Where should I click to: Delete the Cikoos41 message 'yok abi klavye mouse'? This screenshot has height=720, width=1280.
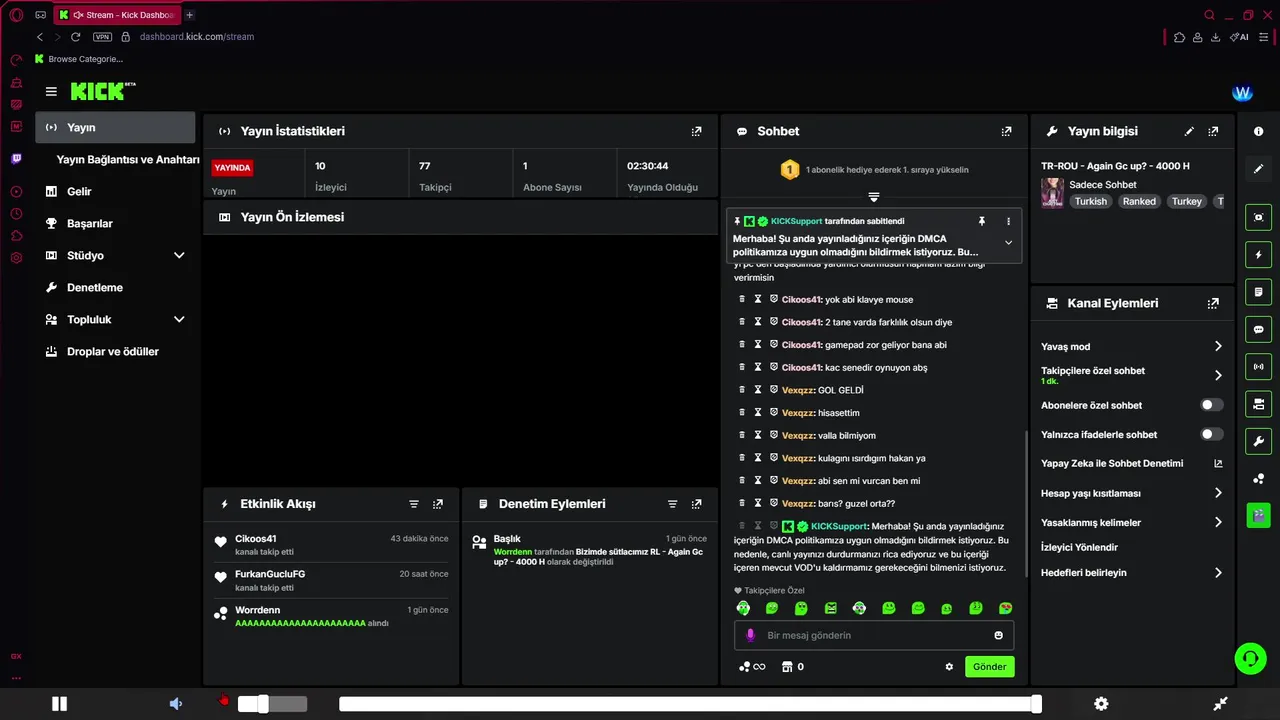point(742,299)
